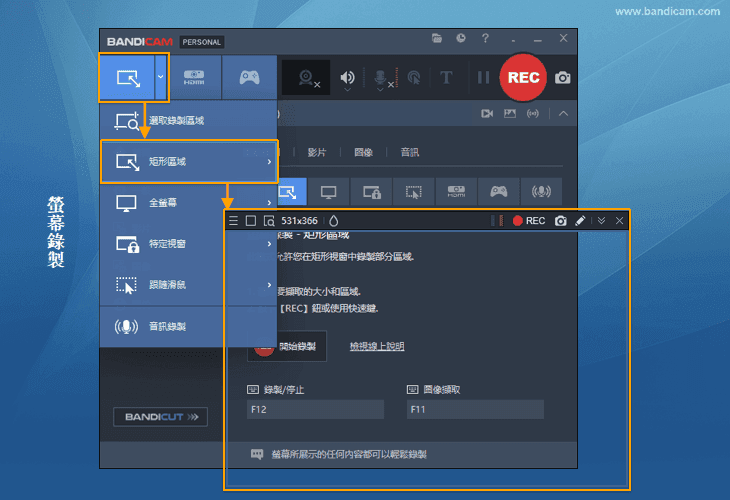This screenshot has height=500, width=730.
Task: Click the F12 record/stop hotkey field
Action: pos(315,409)
